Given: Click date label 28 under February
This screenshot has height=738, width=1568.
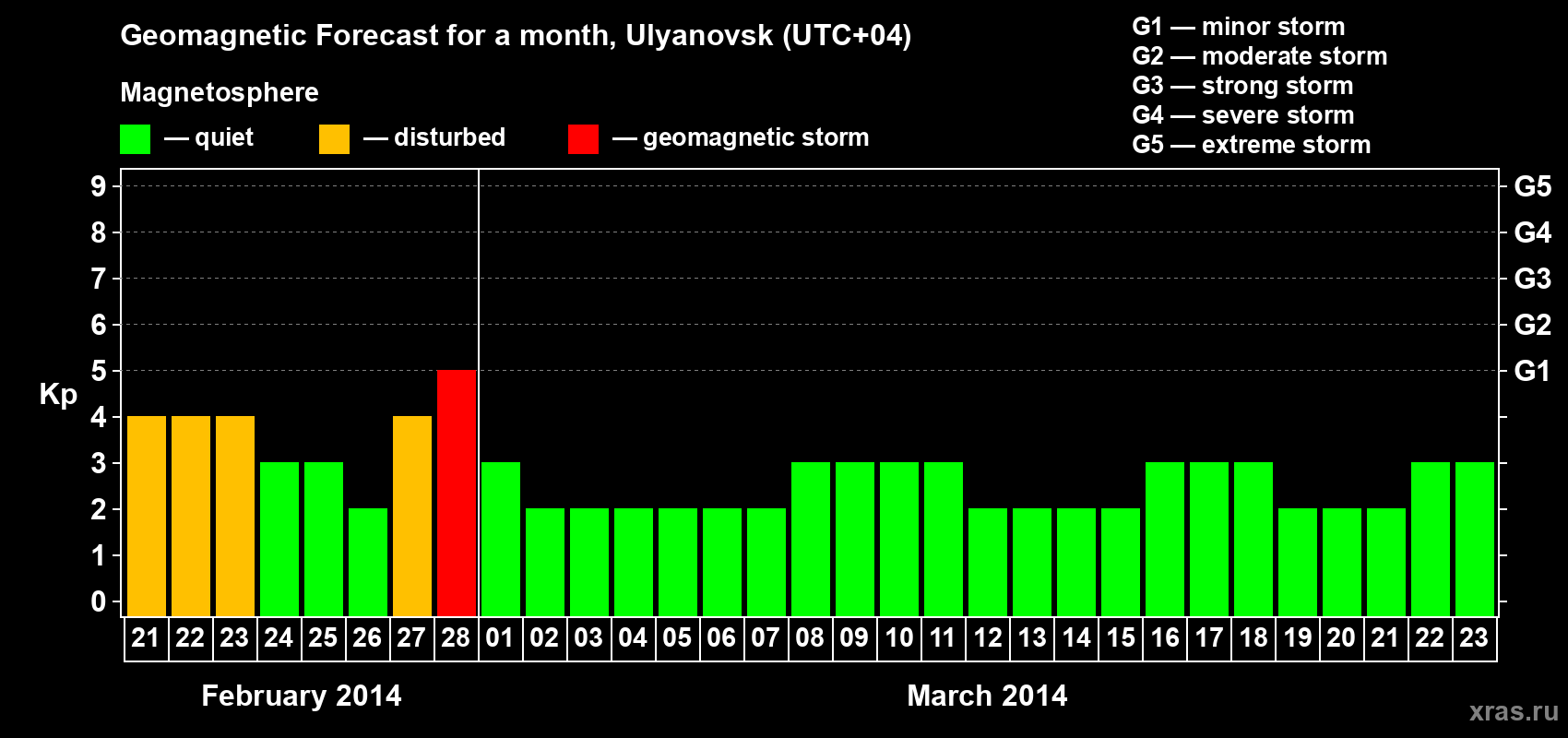Looking at the screenshot, I should [x=456, y=637].
